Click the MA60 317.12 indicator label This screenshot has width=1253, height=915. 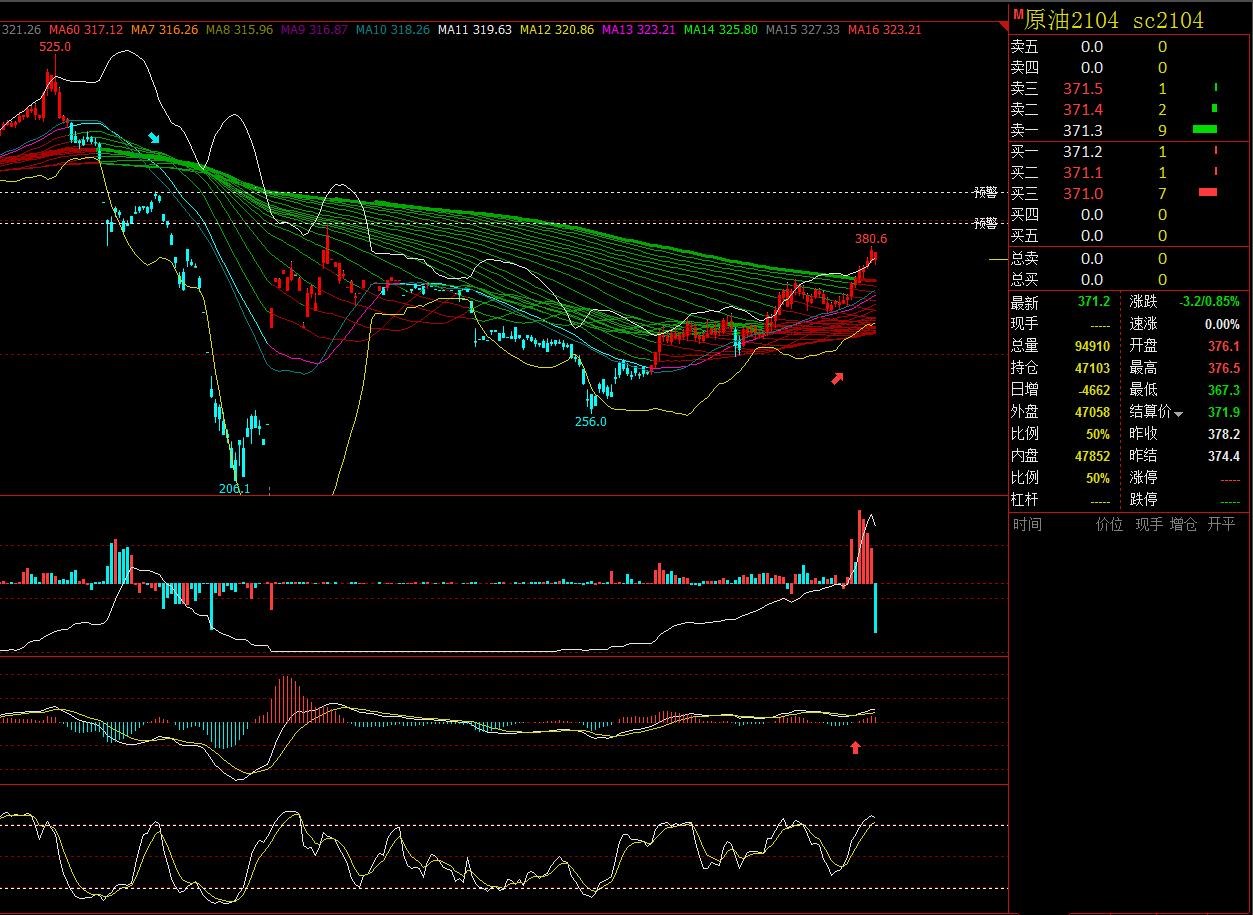[x=86, y=30]
